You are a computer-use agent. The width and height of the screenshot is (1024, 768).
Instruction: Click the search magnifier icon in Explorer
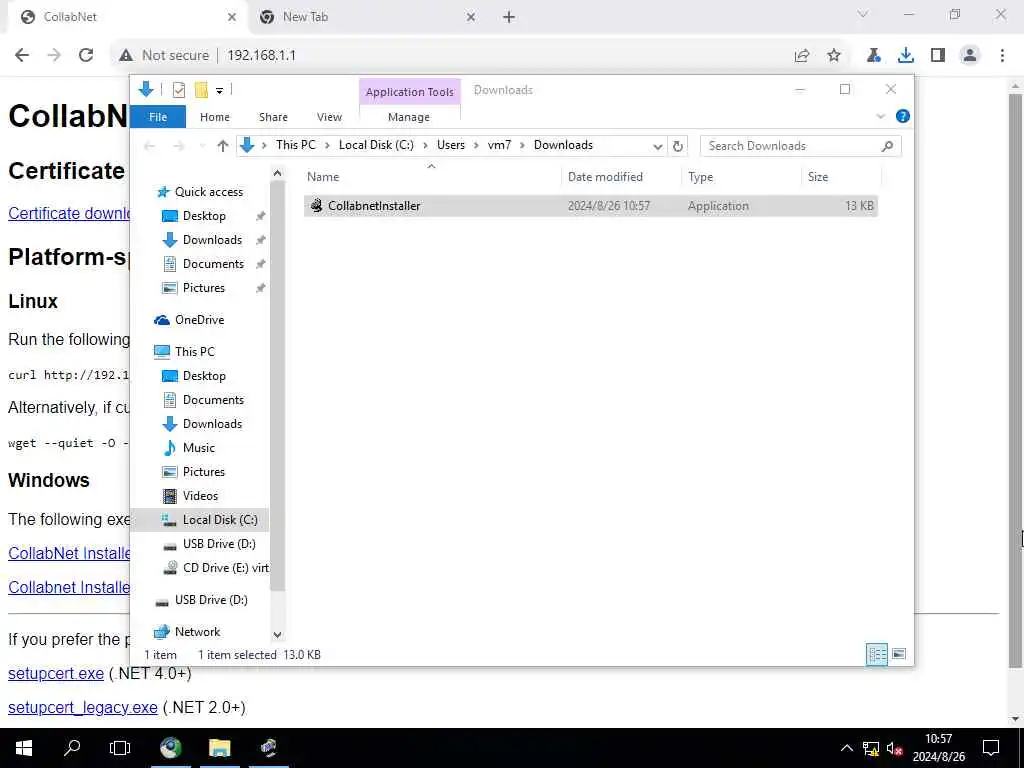[x=887, y=146]
